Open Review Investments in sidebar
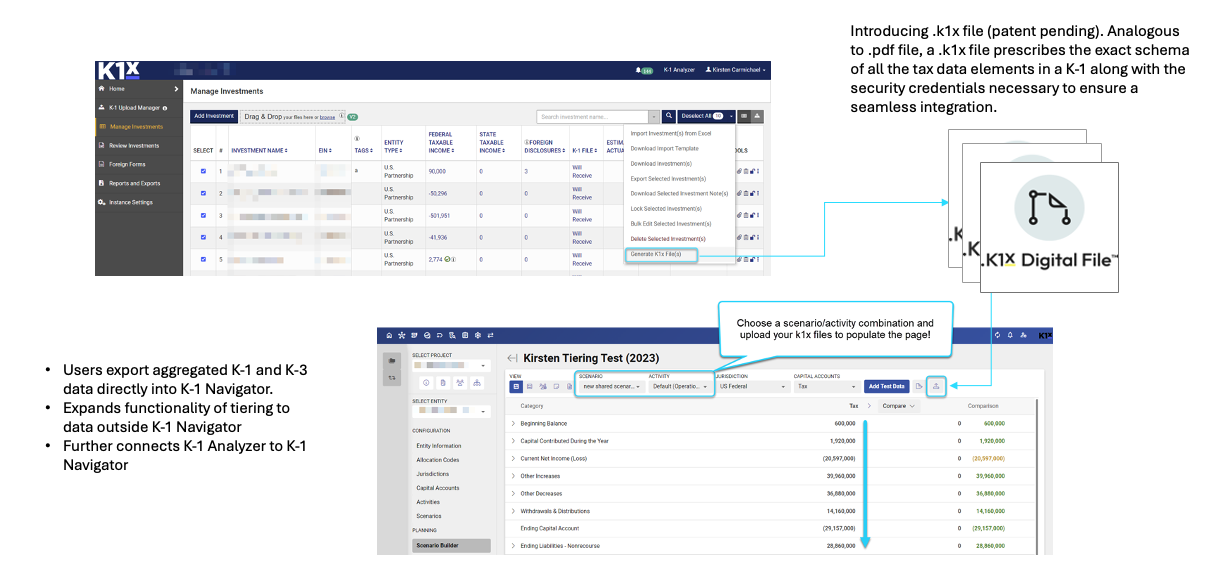This screenshot has height=561, width=1226. click(134, 145)
